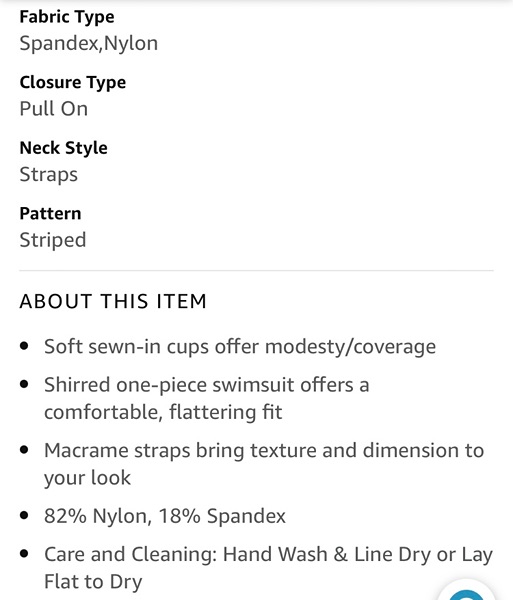Screen dimensions: 513x600
Task: Tap the blue Alexa floating button
Action: (467, 591)
